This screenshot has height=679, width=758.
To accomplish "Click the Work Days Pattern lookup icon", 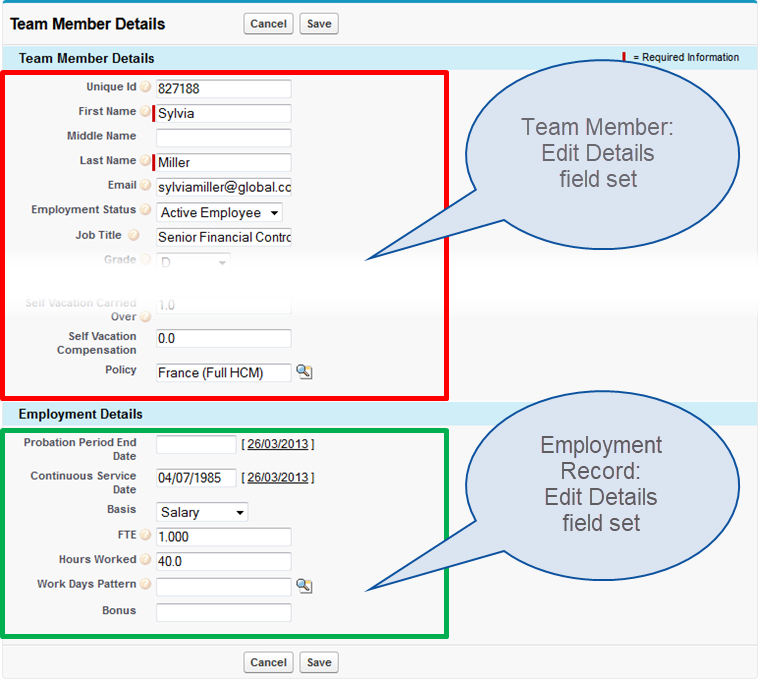I will [304, 586].
